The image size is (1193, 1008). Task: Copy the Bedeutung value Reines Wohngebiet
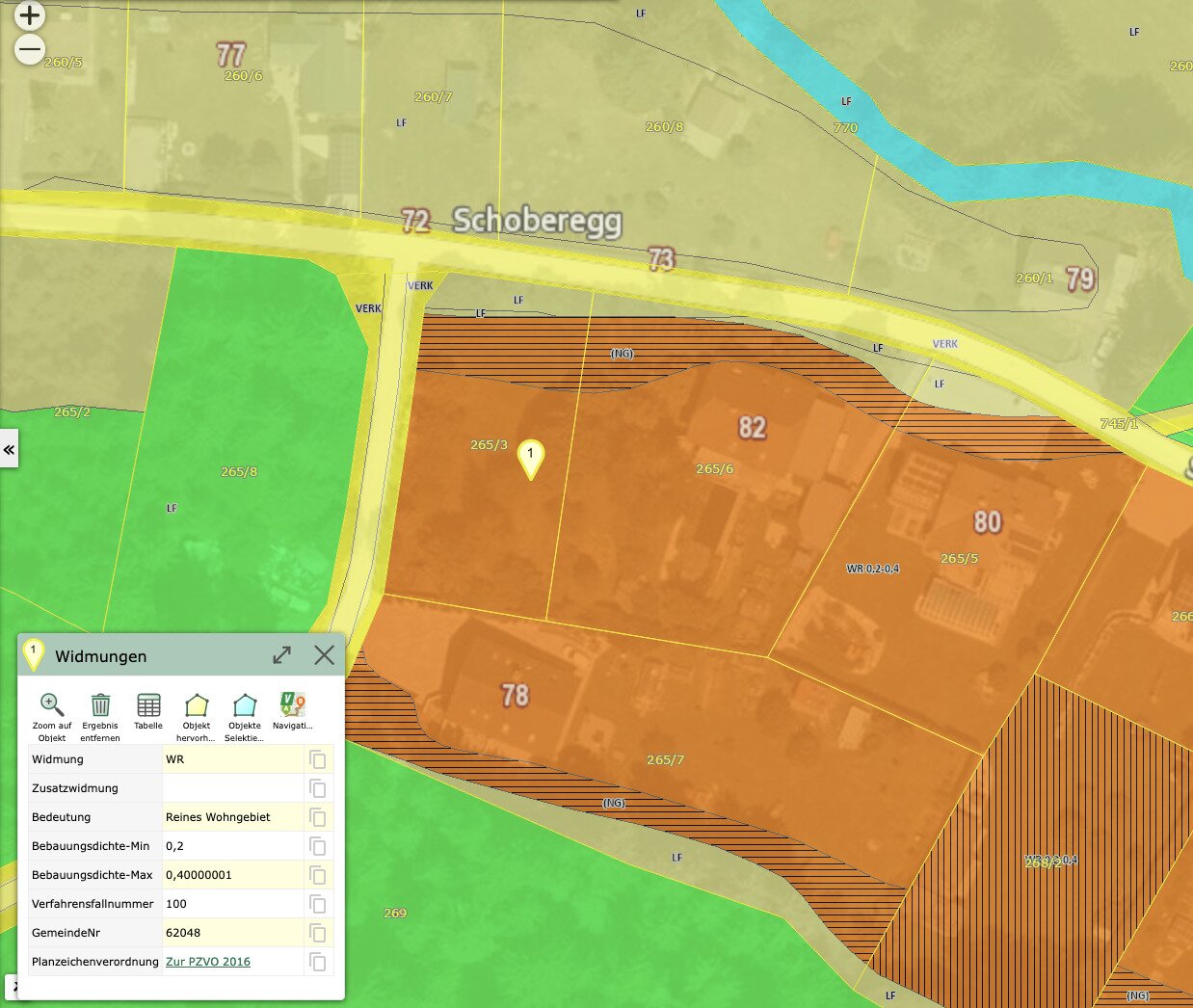(317, 817)
